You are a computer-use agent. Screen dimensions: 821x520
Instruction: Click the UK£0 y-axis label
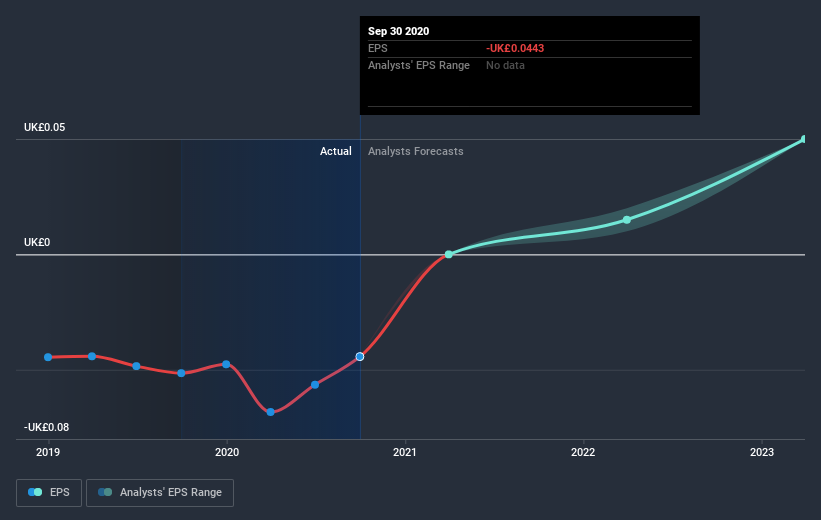(37, 242)
